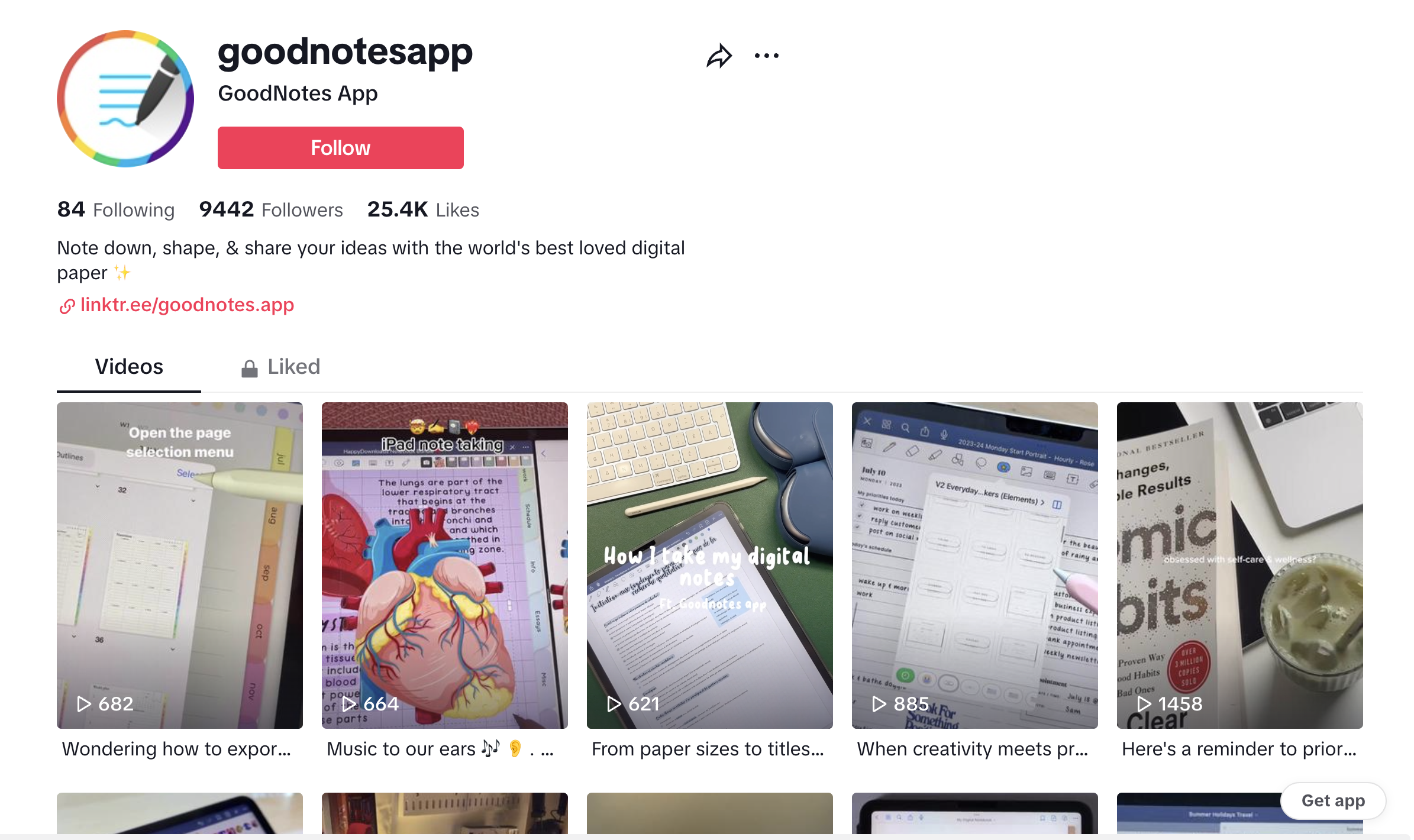Switch to the Videos tab

129,367
